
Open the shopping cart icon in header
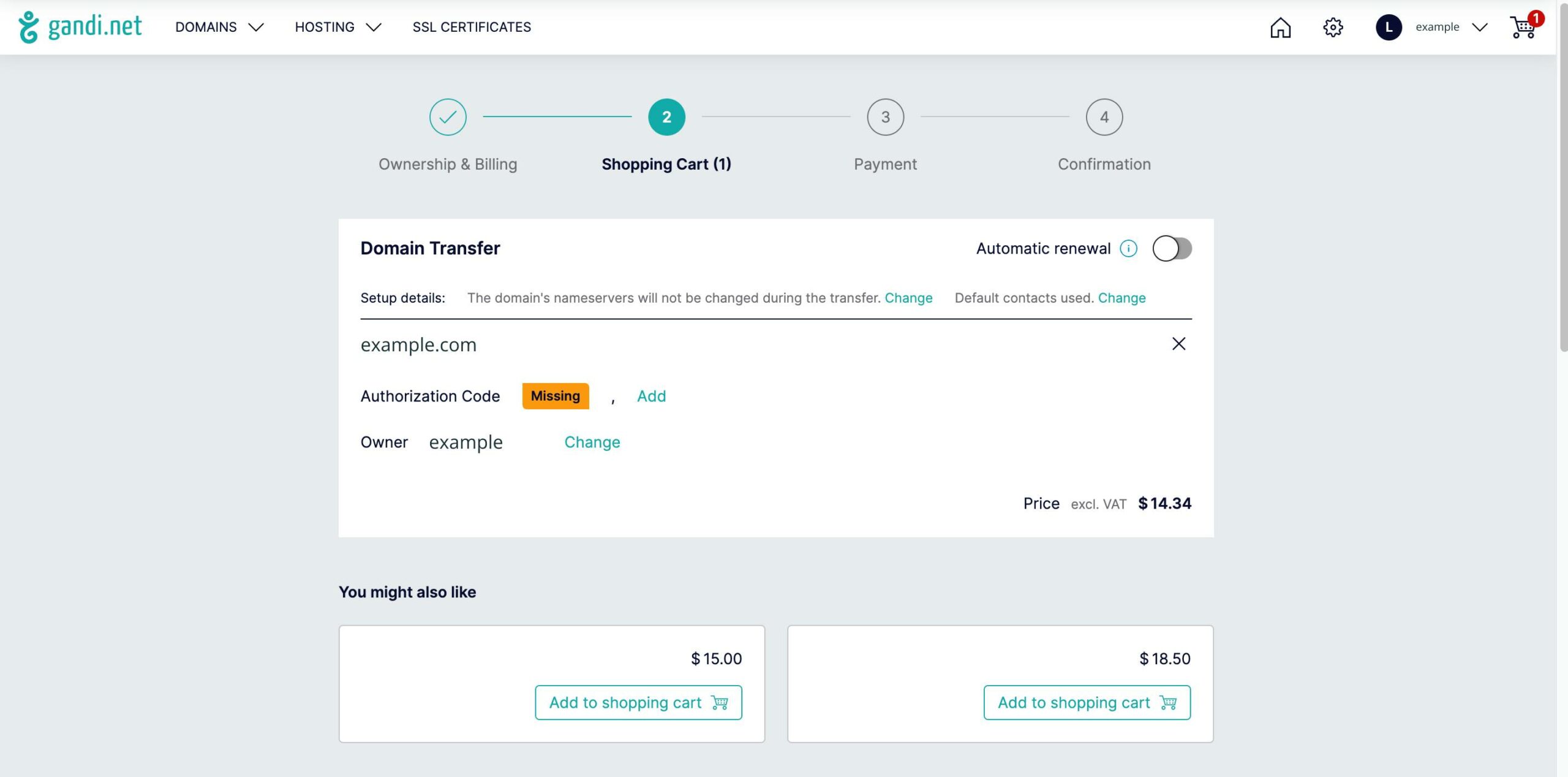click(x=1525, y=26)
